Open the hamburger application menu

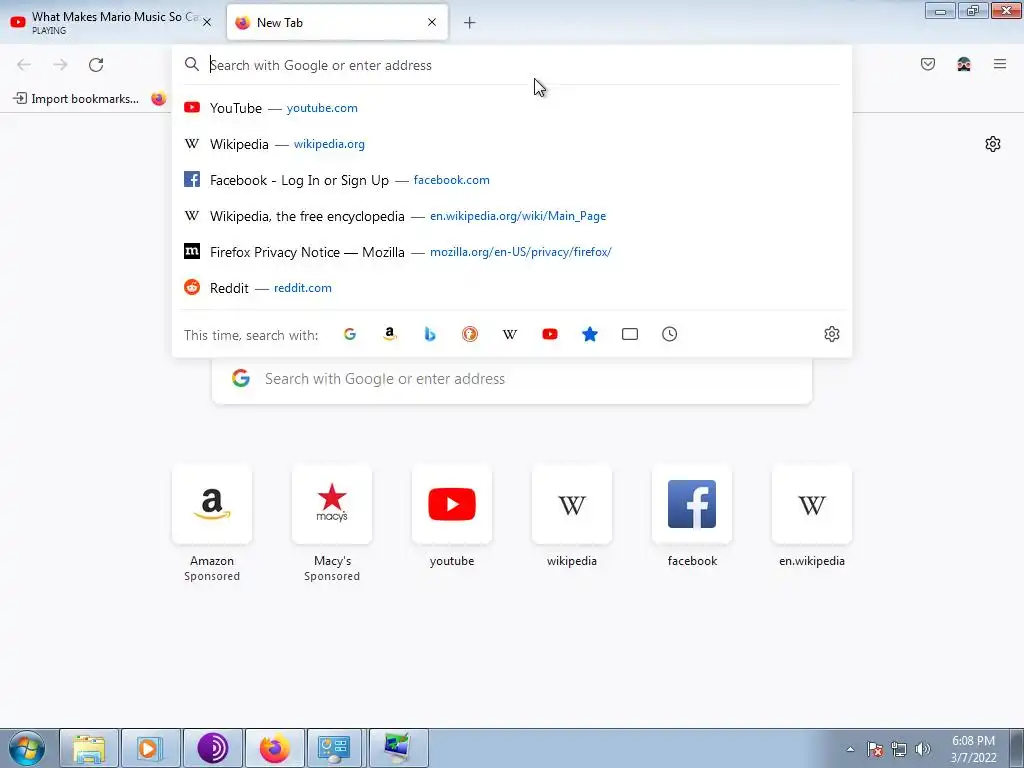tap(999, 64)
